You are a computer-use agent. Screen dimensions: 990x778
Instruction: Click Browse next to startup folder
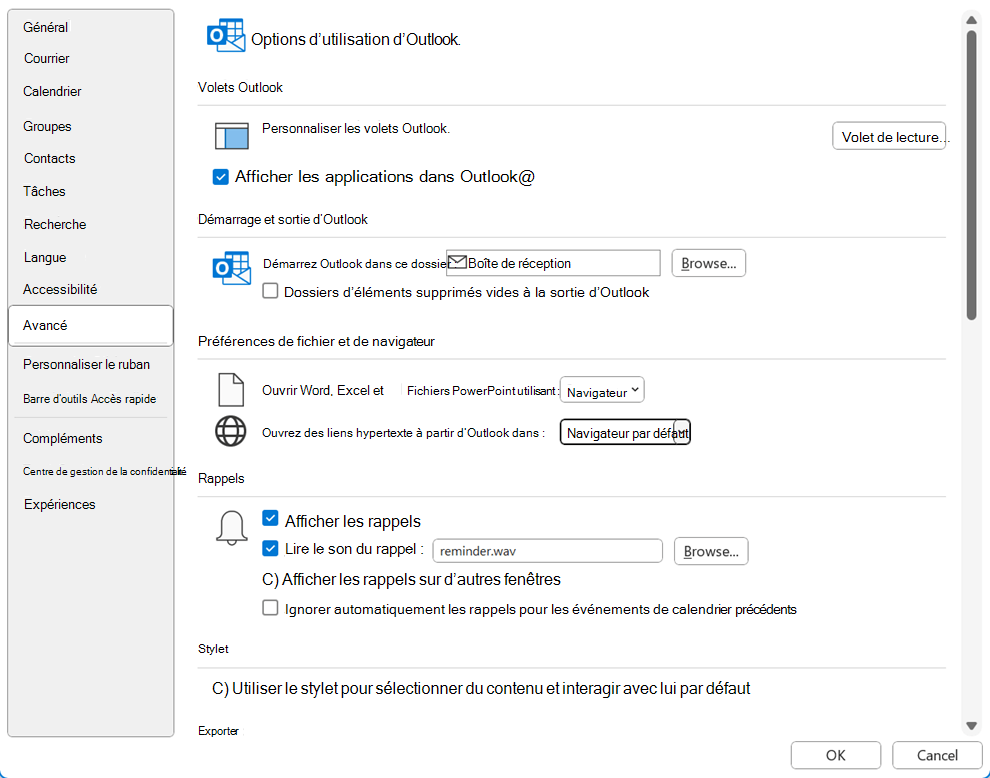708,263
